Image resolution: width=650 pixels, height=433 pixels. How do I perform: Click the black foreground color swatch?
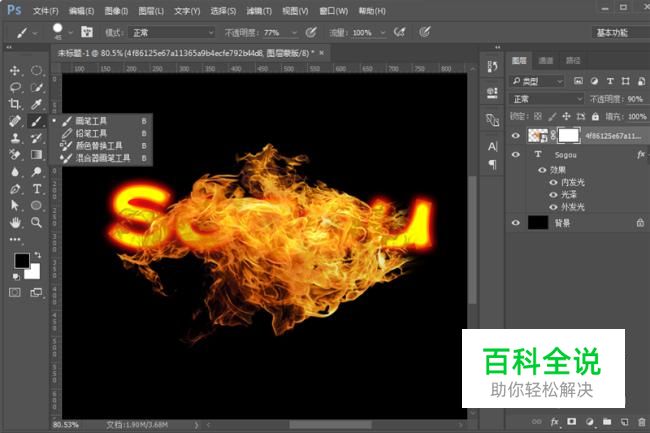[21, 260]
